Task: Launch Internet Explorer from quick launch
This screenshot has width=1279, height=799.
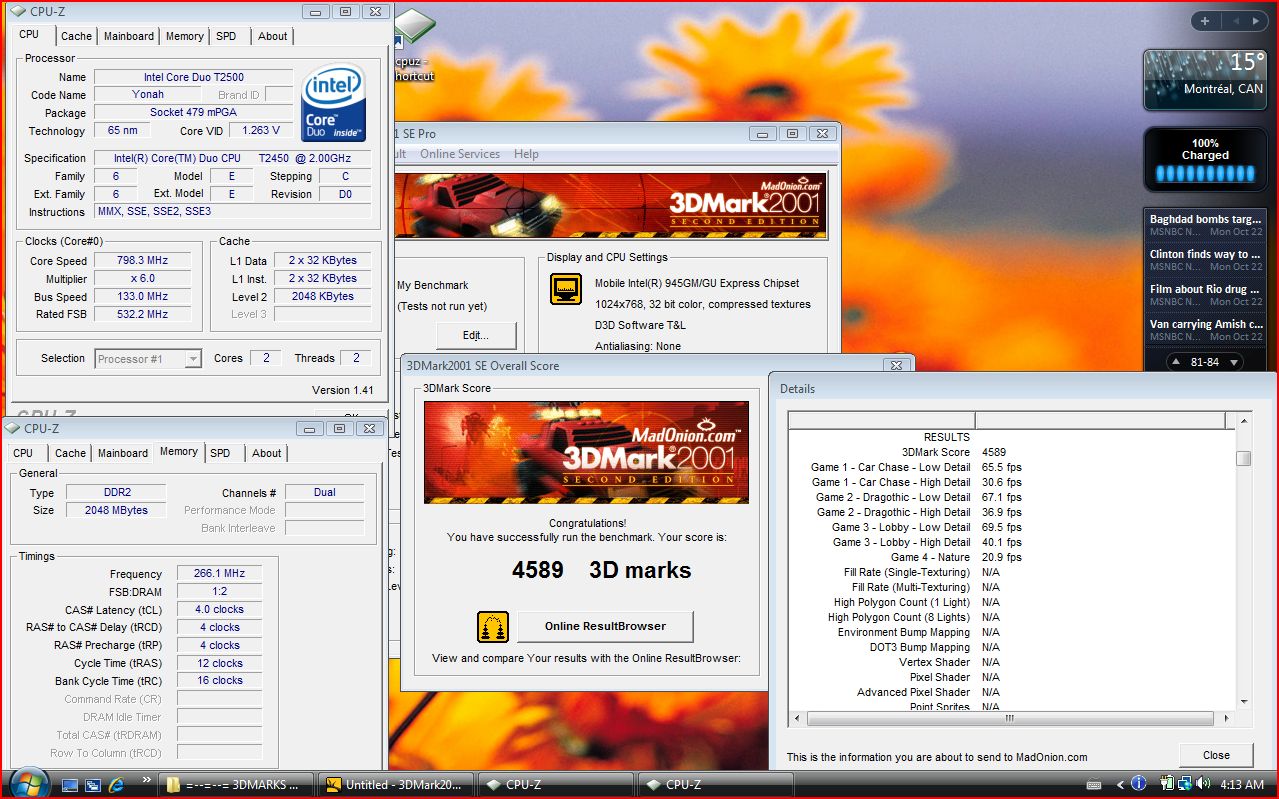Action: [115, 785]
